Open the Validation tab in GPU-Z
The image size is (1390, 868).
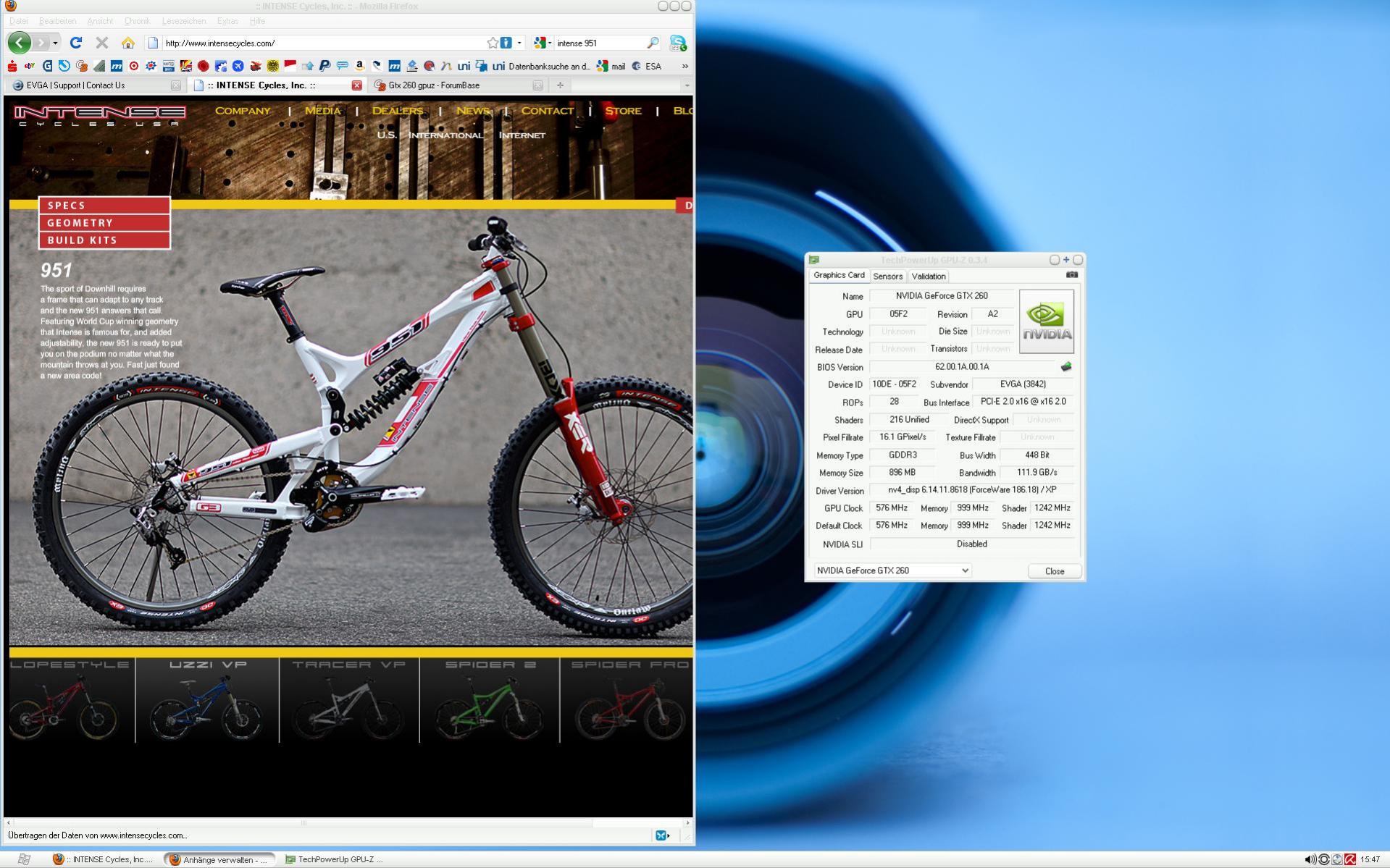(928, 277)
